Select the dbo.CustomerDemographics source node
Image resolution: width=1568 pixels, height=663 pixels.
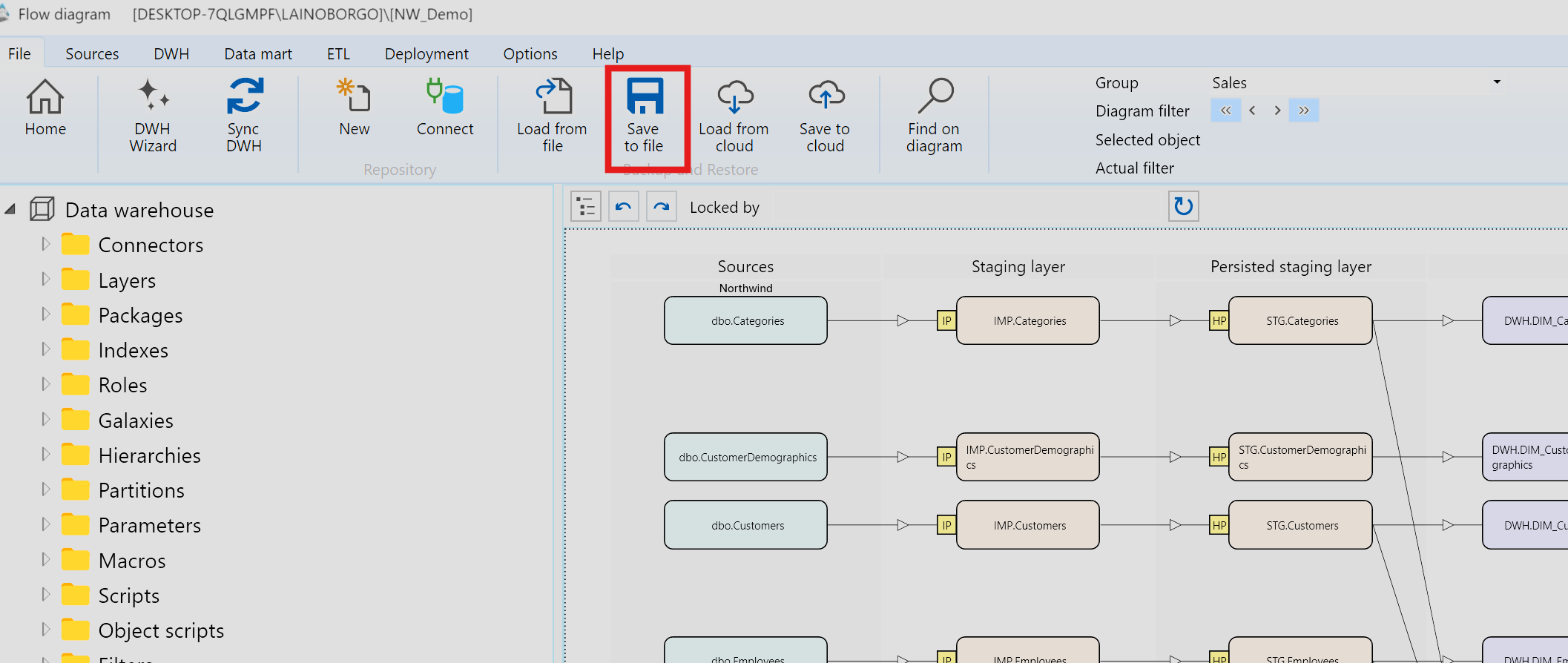tap(745, 457)
